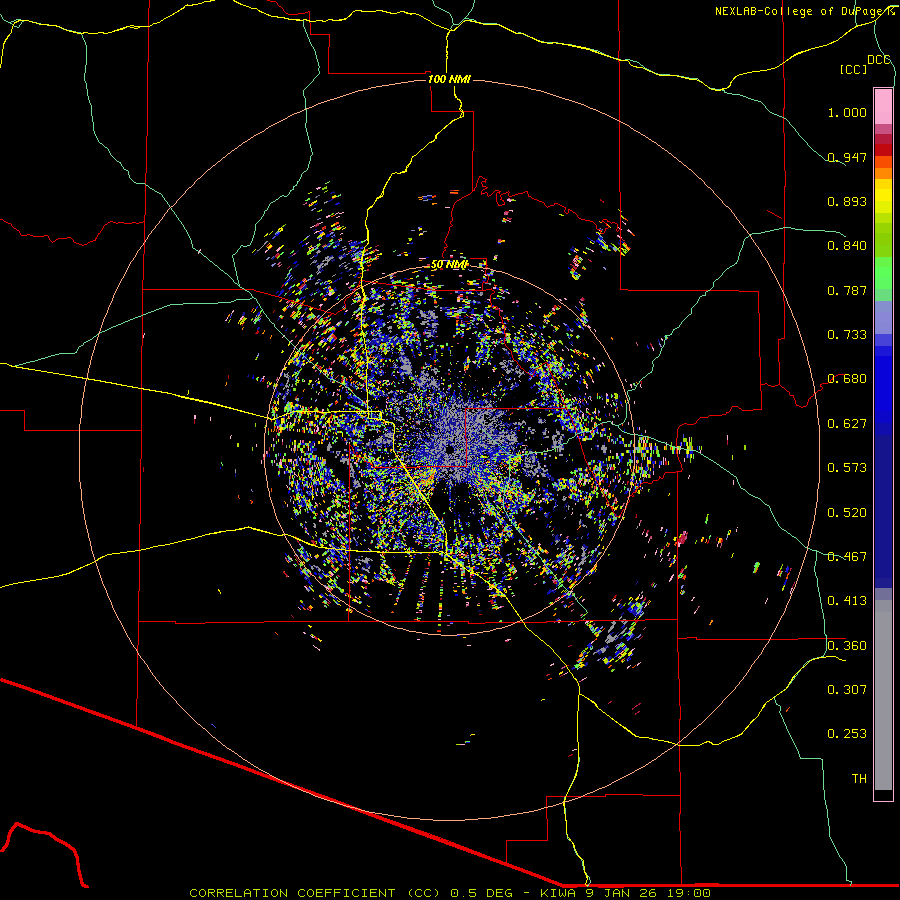Select the 0.627 scale value
The width and height of the screenshot is (900, 900).
point(847,424)
